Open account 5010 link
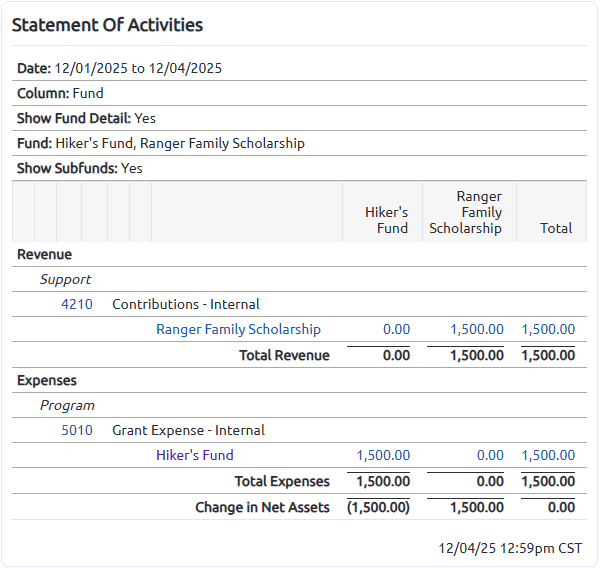This screenshot has width=601, height=568. click(77, 430)
